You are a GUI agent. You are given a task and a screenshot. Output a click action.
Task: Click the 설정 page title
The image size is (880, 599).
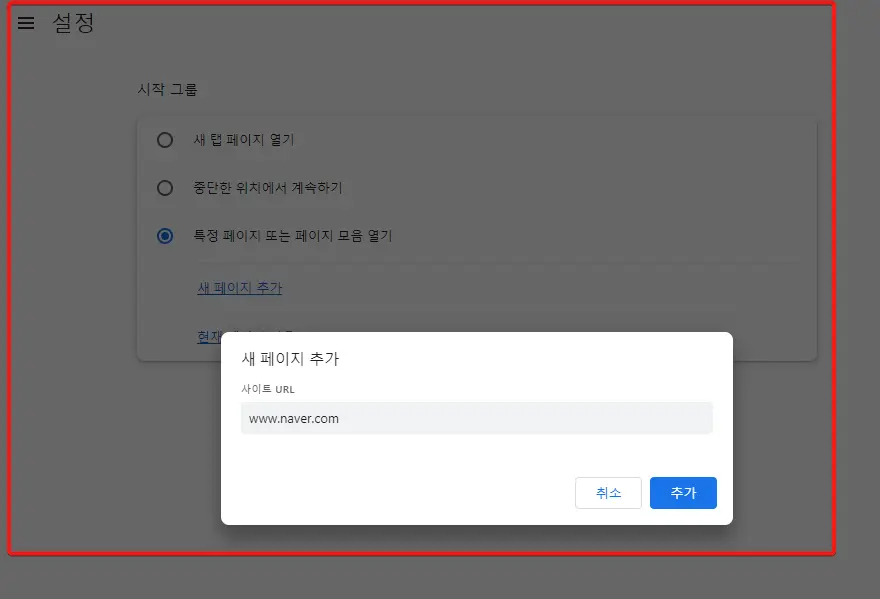73,23
